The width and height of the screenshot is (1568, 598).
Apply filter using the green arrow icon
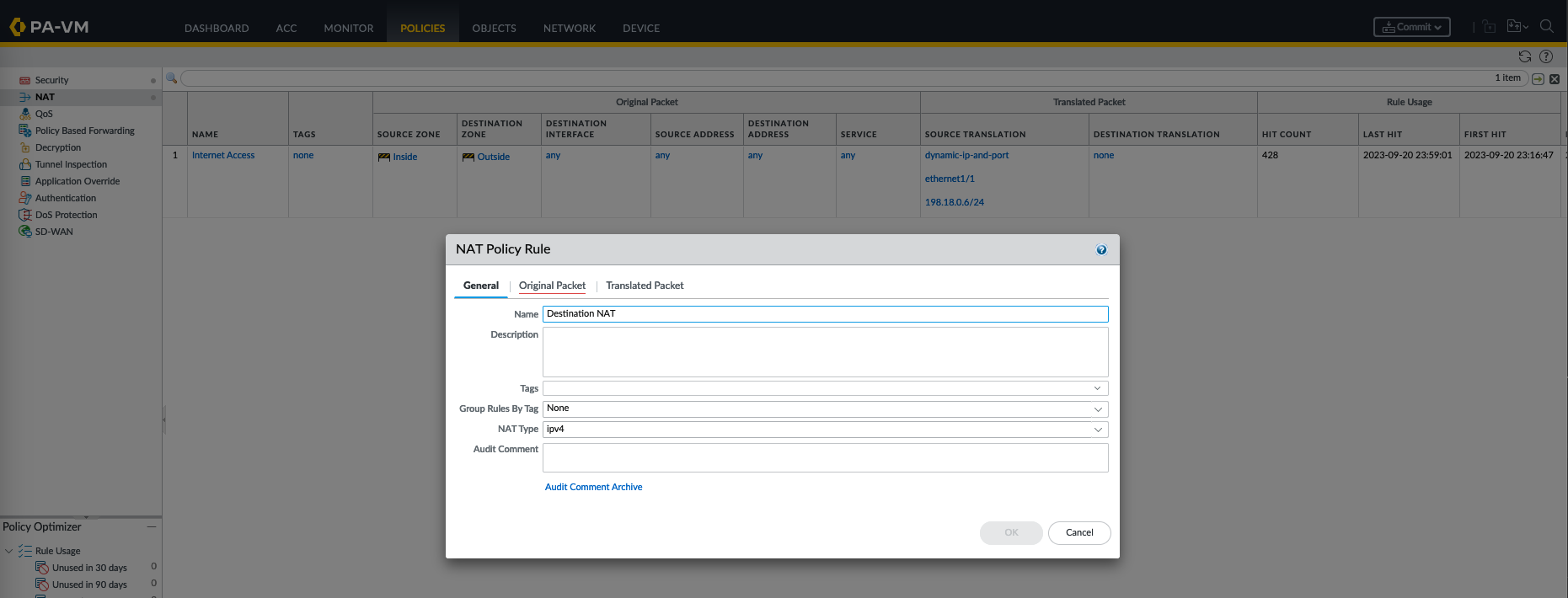click(1538, 79)
